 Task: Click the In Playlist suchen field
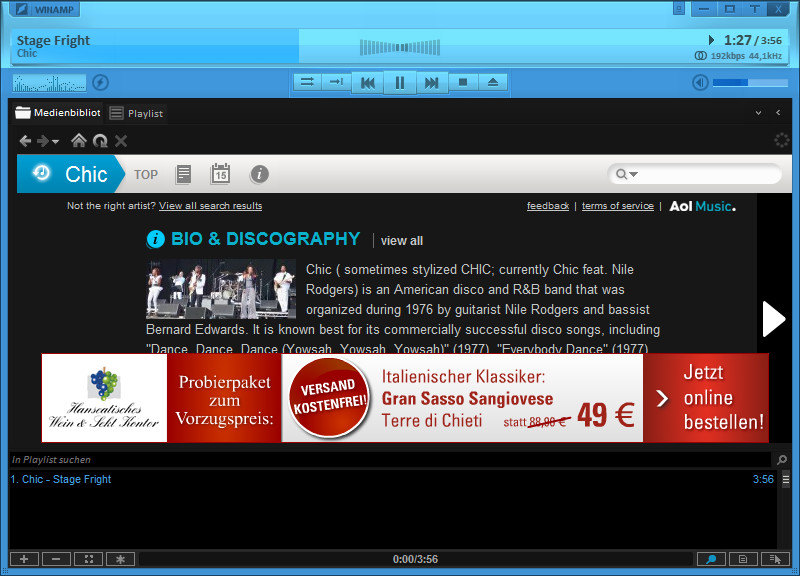tap(390, 460)
